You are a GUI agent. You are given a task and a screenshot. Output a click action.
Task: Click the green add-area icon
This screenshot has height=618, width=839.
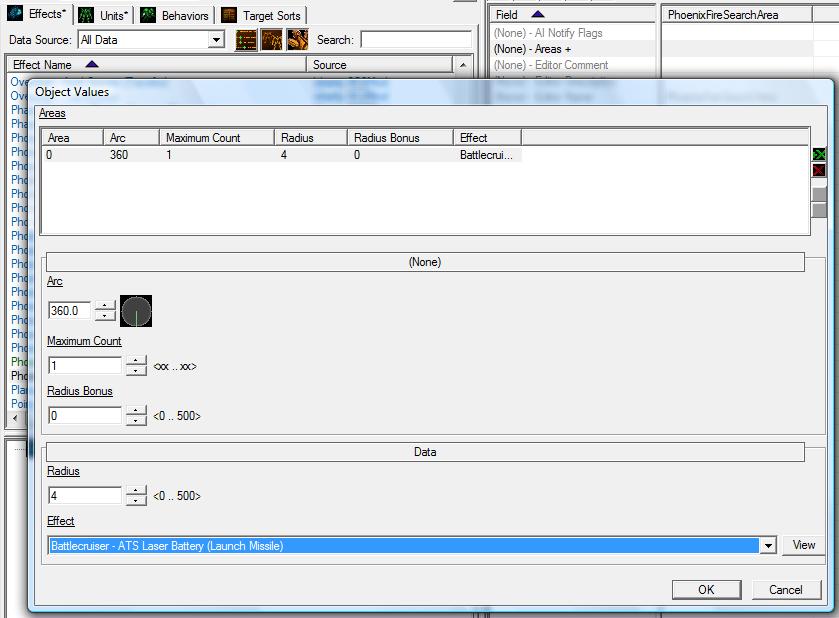[819, 155]
